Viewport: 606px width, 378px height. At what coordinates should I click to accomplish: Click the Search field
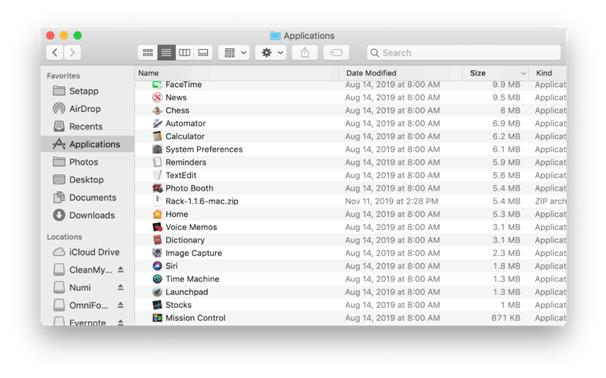(464, 53)
